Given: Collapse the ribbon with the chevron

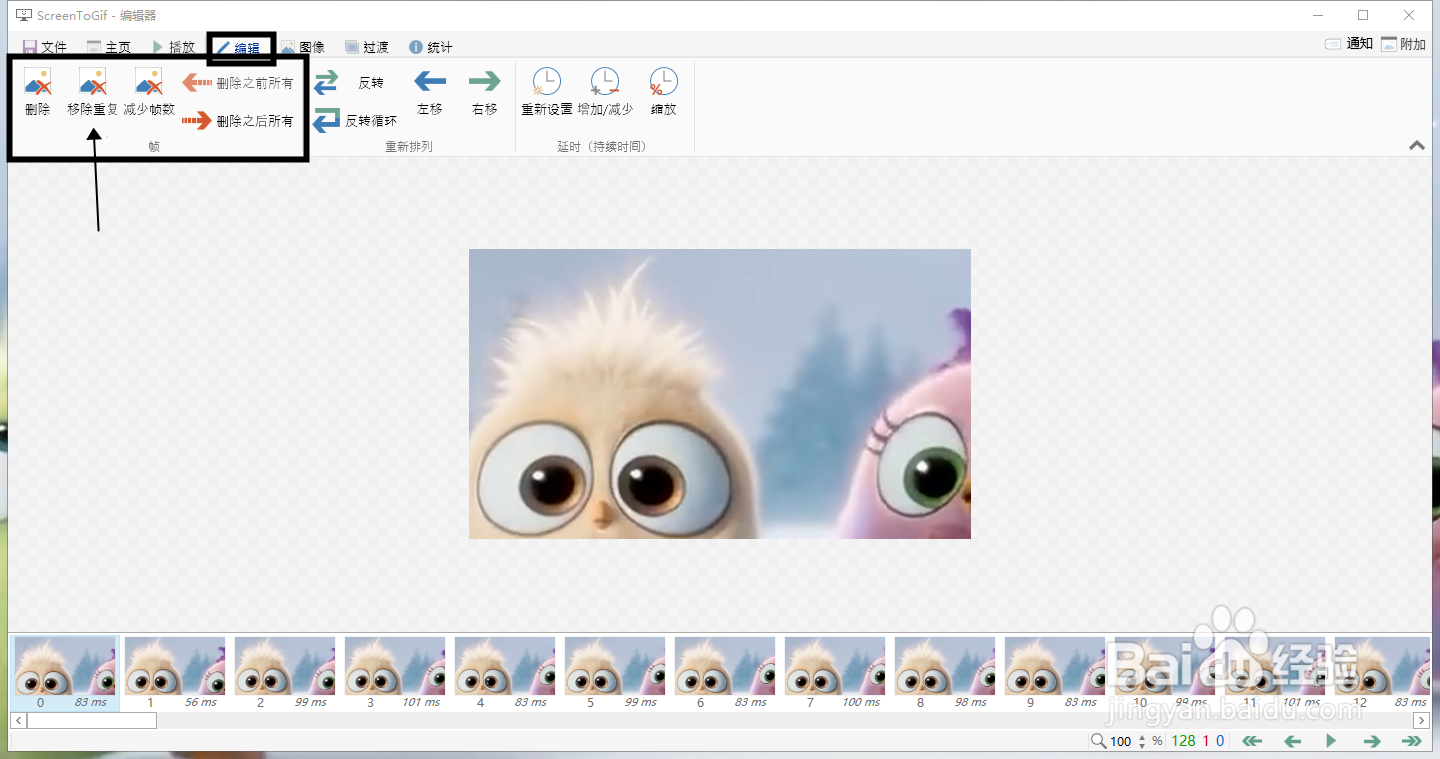Looking at the screenshot, I should [1417, 145].
